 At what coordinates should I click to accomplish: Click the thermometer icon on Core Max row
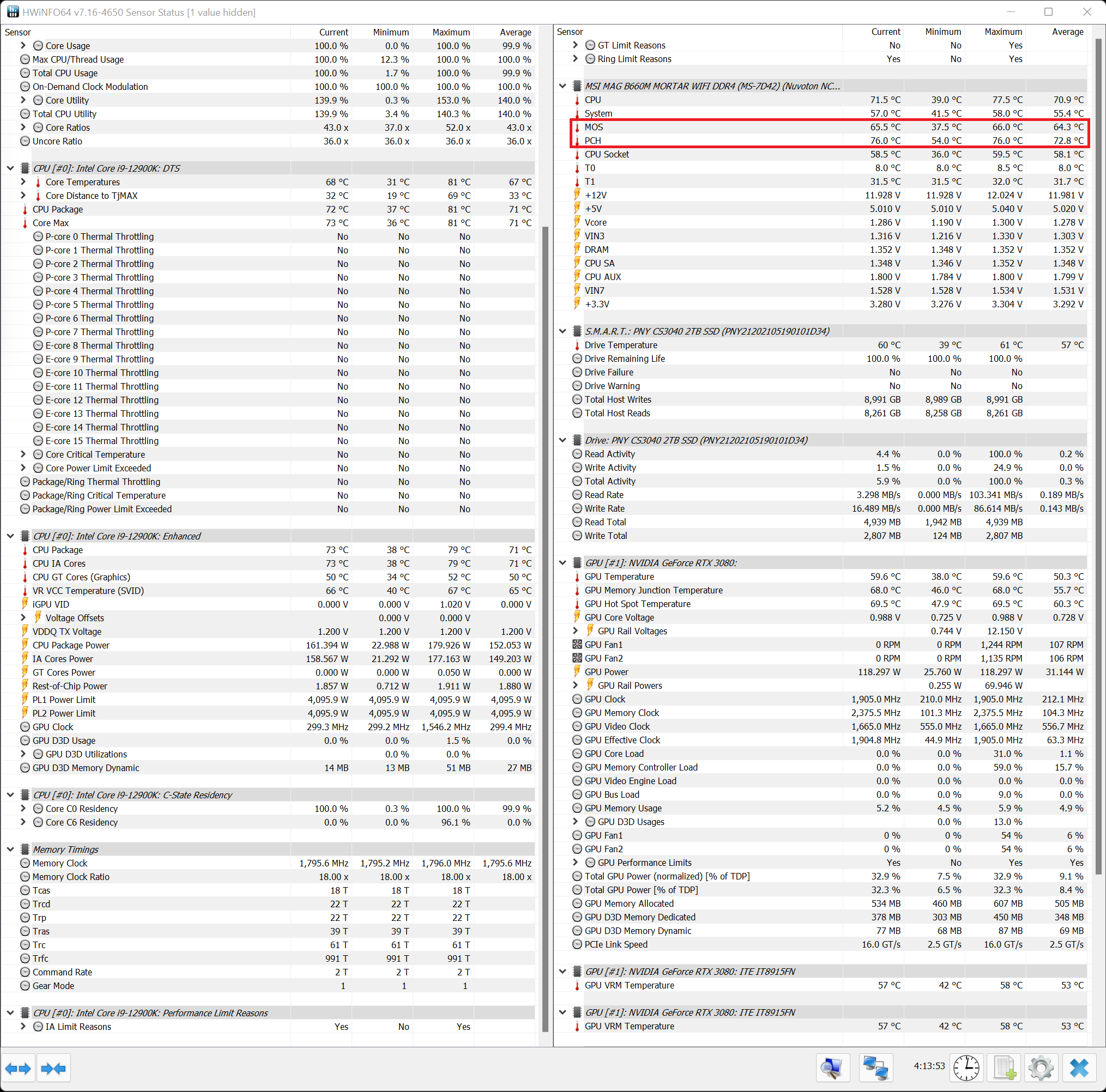25,223
